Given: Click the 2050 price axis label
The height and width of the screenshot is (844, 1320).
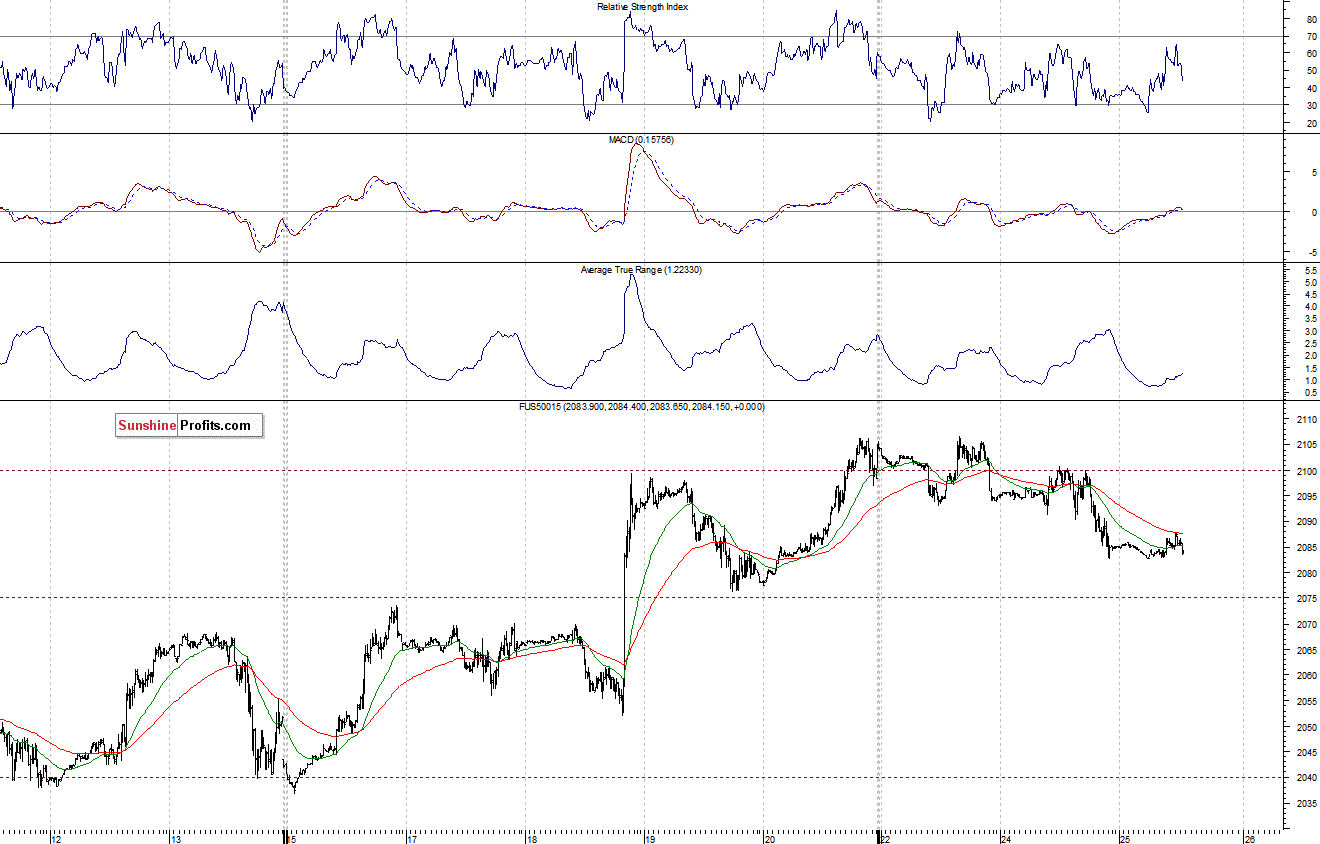Looking at the screenshot, I should point(1307,728).
